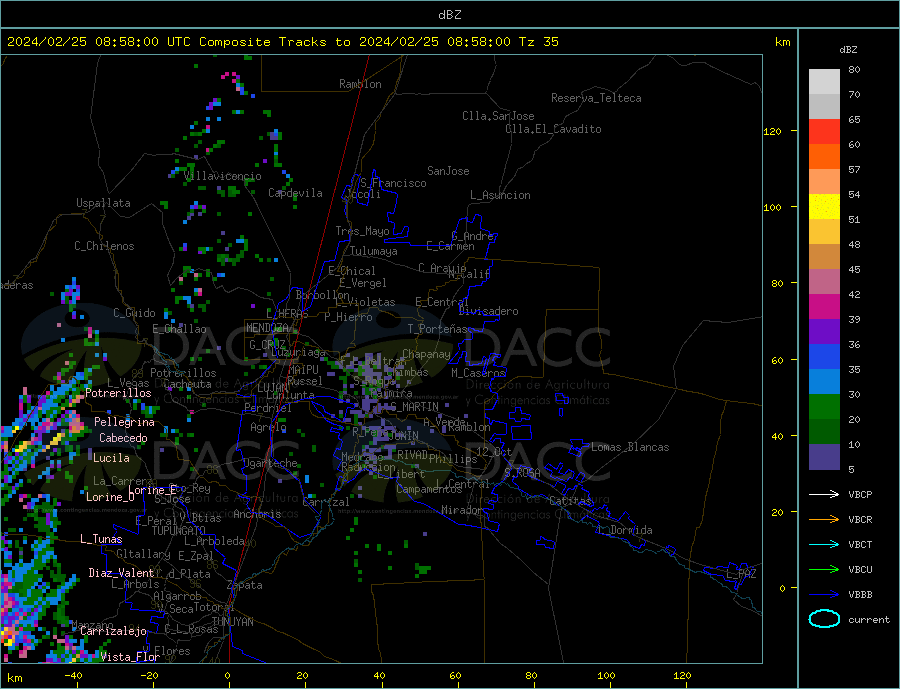Click the Ugarteche map label

coord(270,463)
